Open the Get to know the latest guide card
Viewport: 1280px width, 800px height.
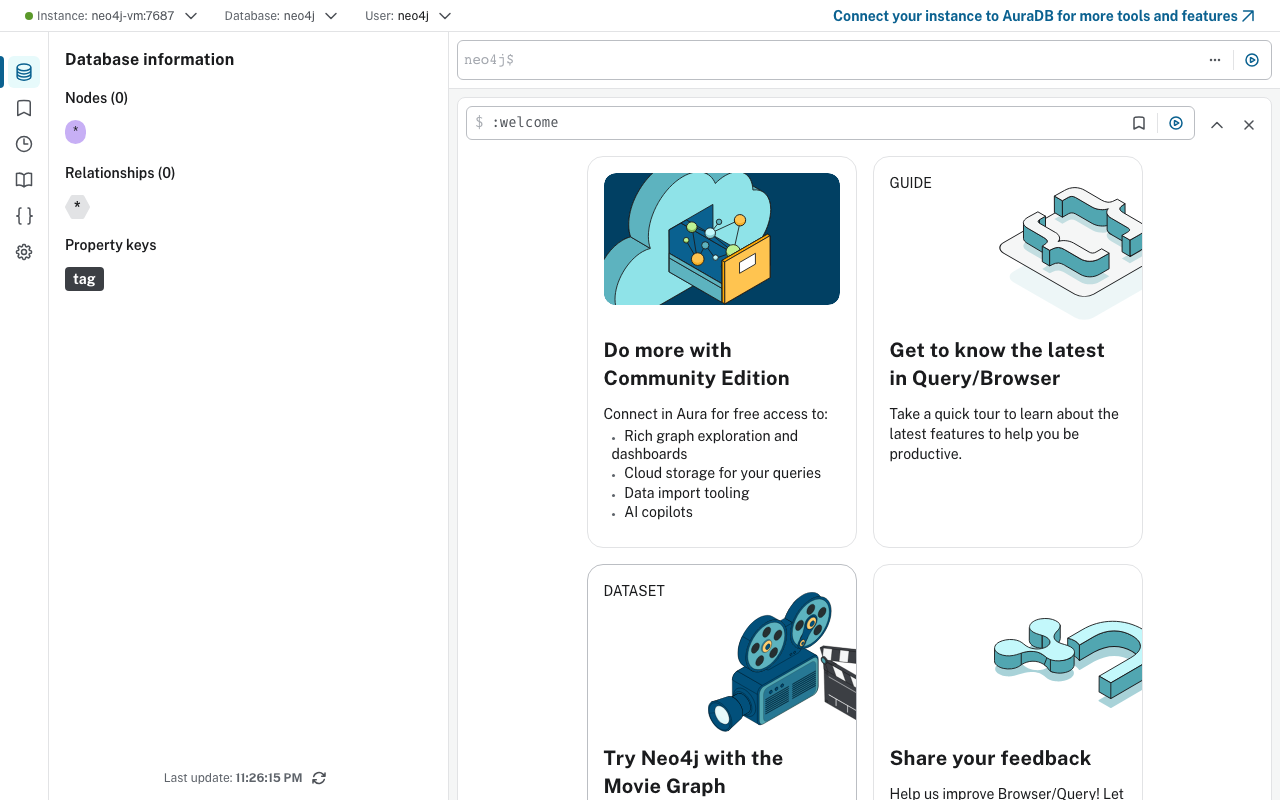pos(1008,352)
